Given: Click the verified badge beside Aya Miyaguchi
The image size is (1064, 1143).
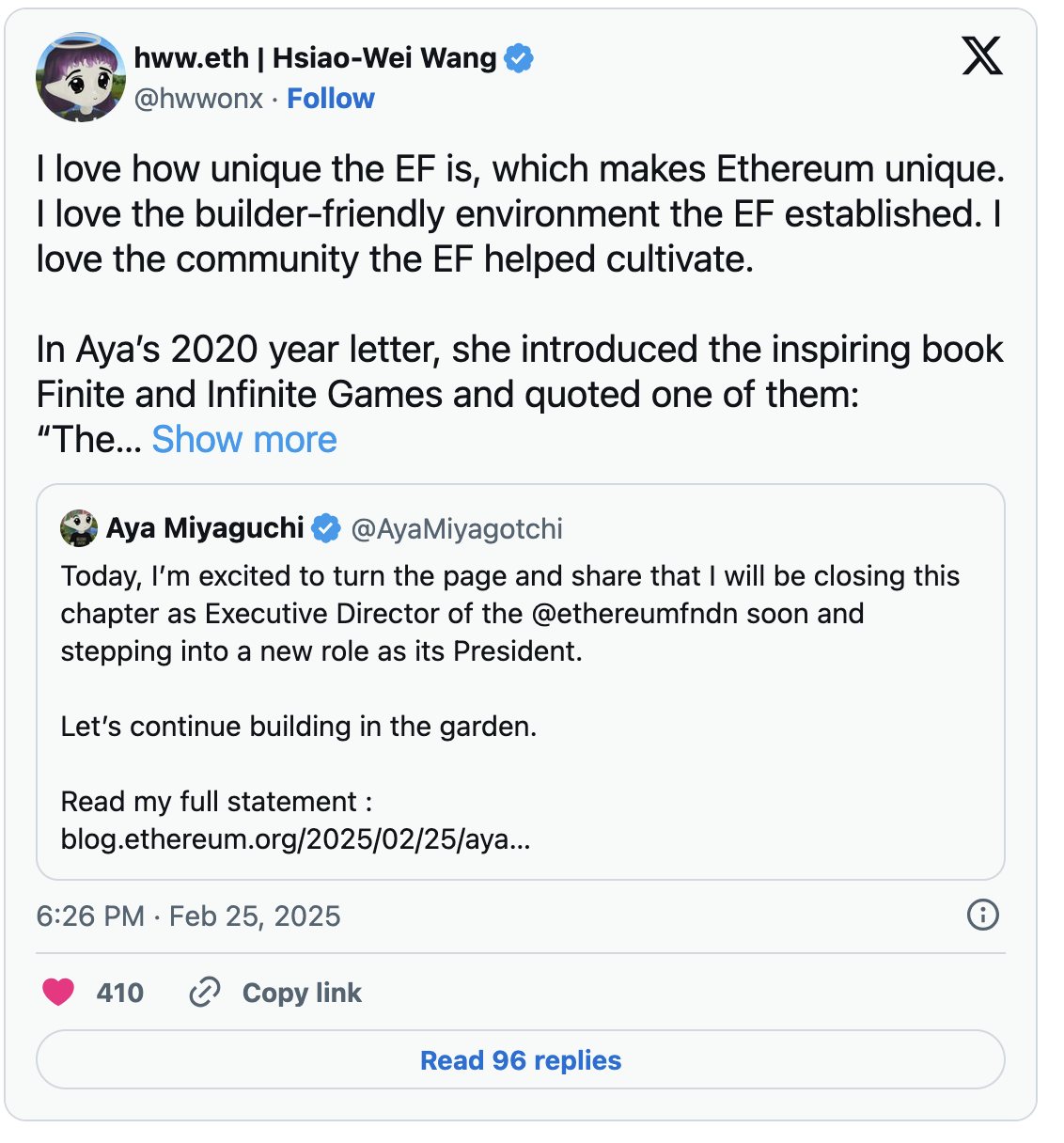Looking at the screenshot, I should (x=324, y=528).
